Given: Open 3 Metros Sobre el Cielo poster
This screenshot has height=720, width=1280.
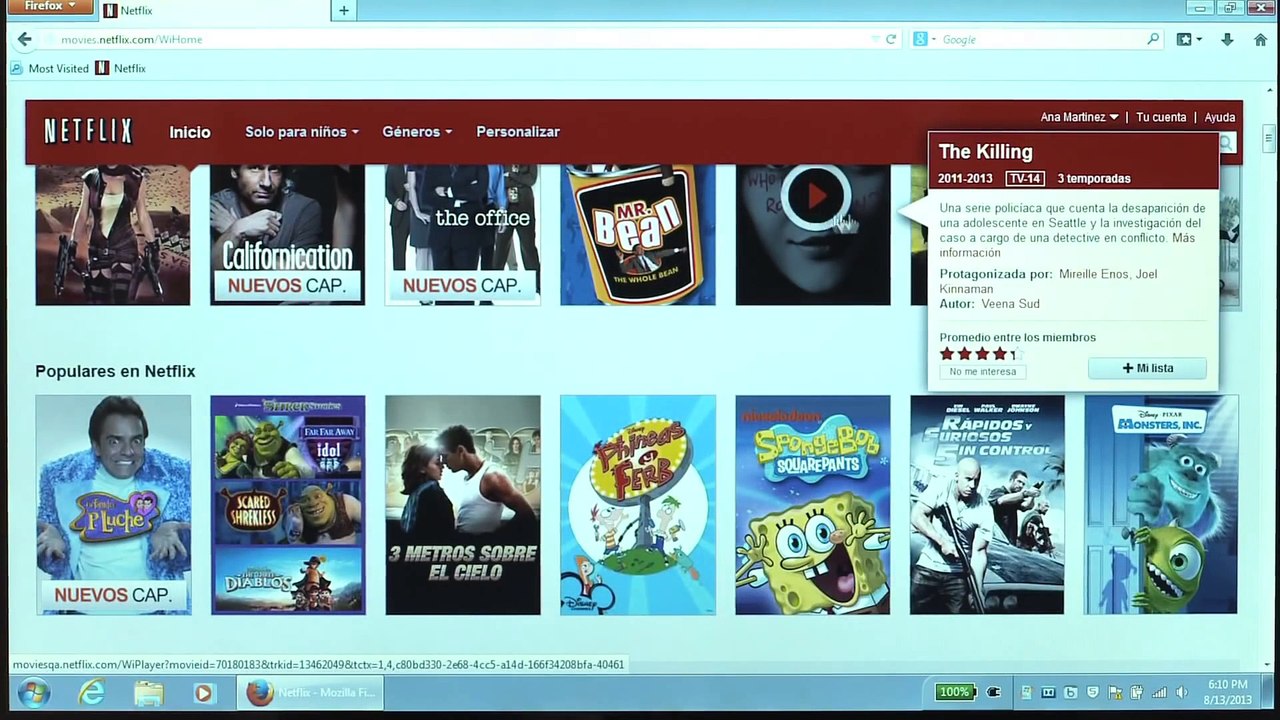Looking at the screenshot, I should click(463, 505).
